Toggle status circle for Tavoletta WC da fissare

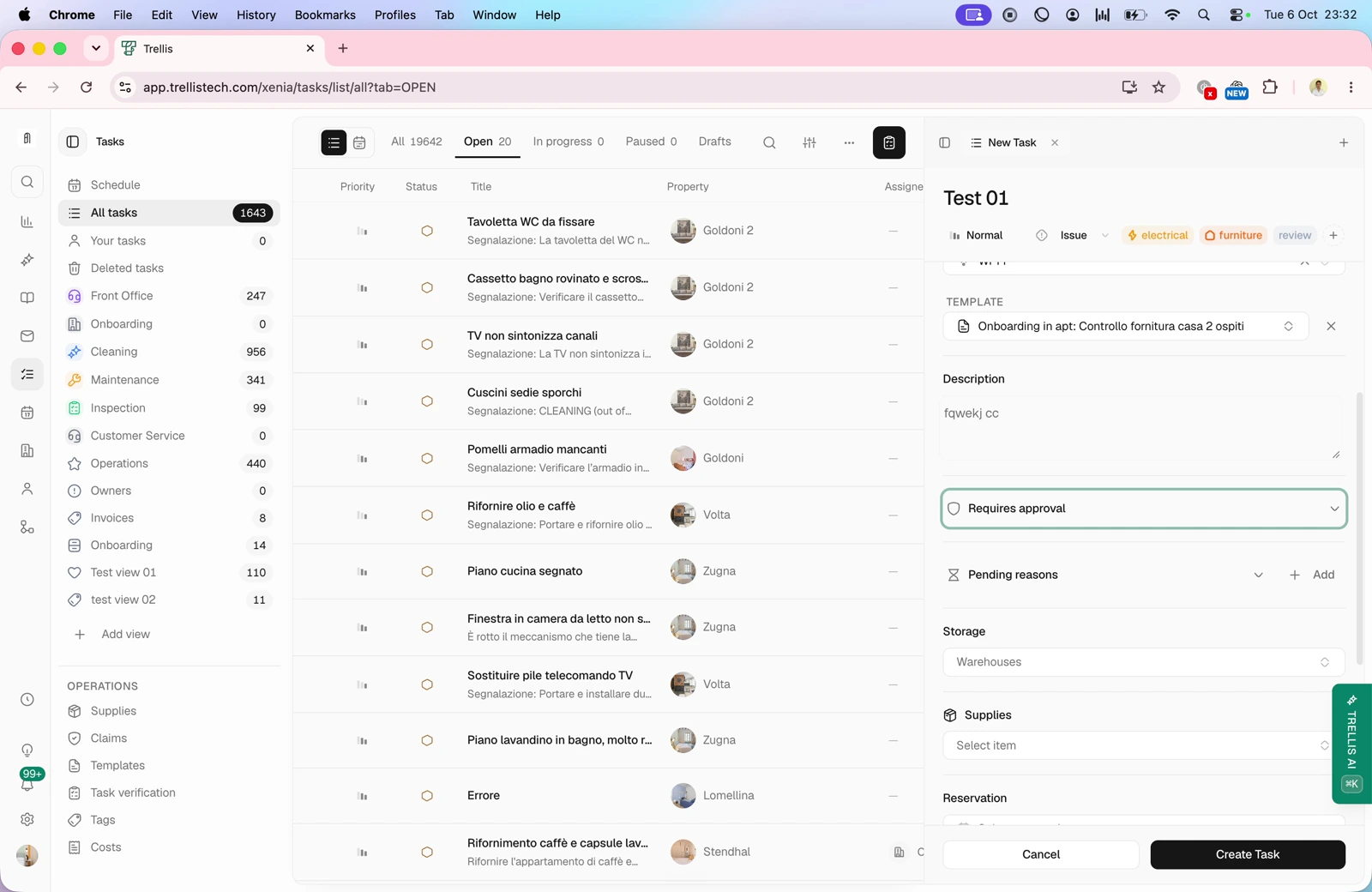427,231
